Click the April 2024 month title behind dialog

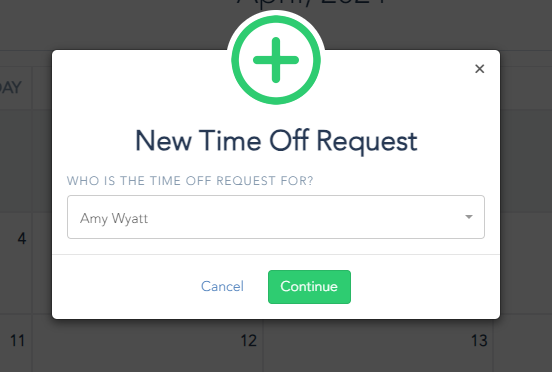(x=312, y=3)
